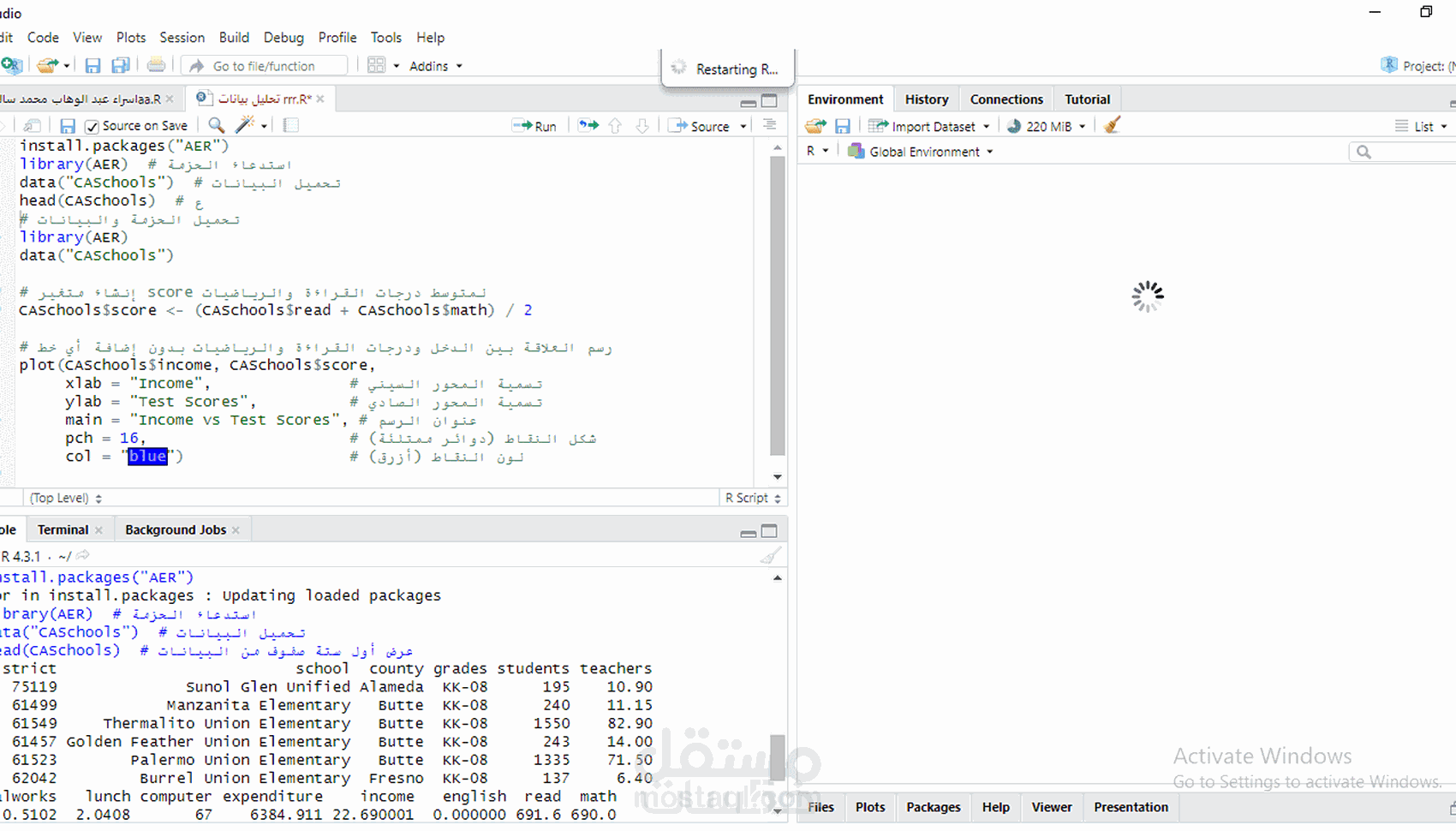Open the (Top Level) scope selector
This screenshot has width=1456, height=831.
(66, 498)
